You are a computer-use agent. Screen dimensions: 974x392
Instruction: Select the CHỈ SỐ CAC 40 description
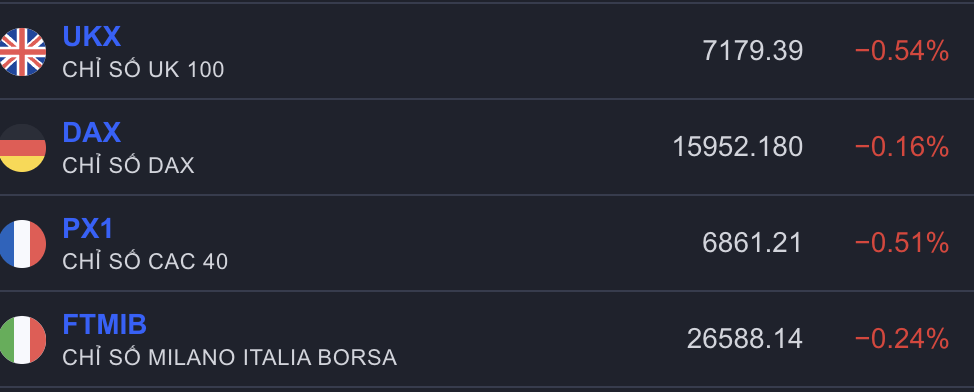[145, 261]
